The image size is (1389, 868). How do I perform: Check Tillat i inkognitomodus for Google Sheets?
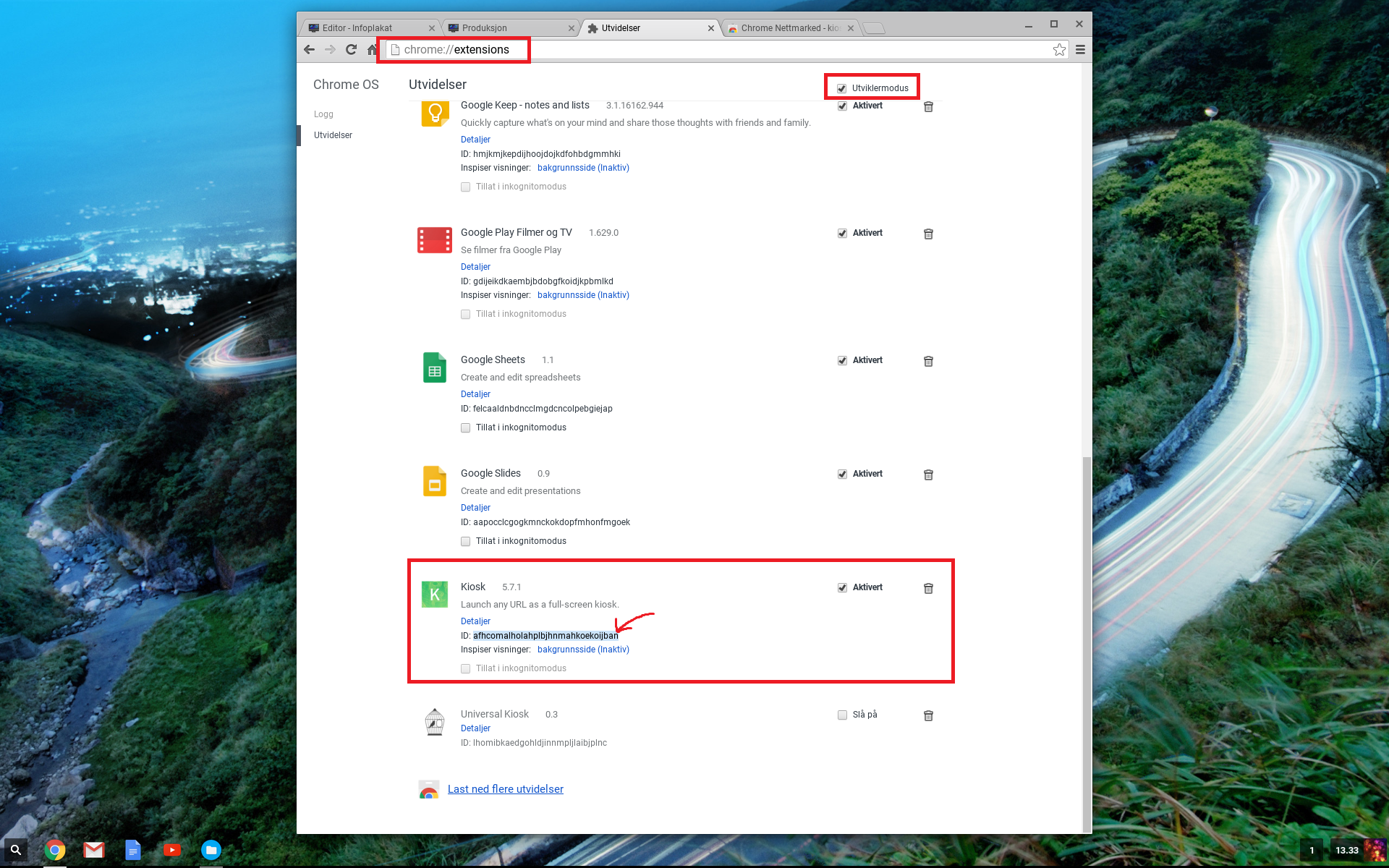pos(466,427)
